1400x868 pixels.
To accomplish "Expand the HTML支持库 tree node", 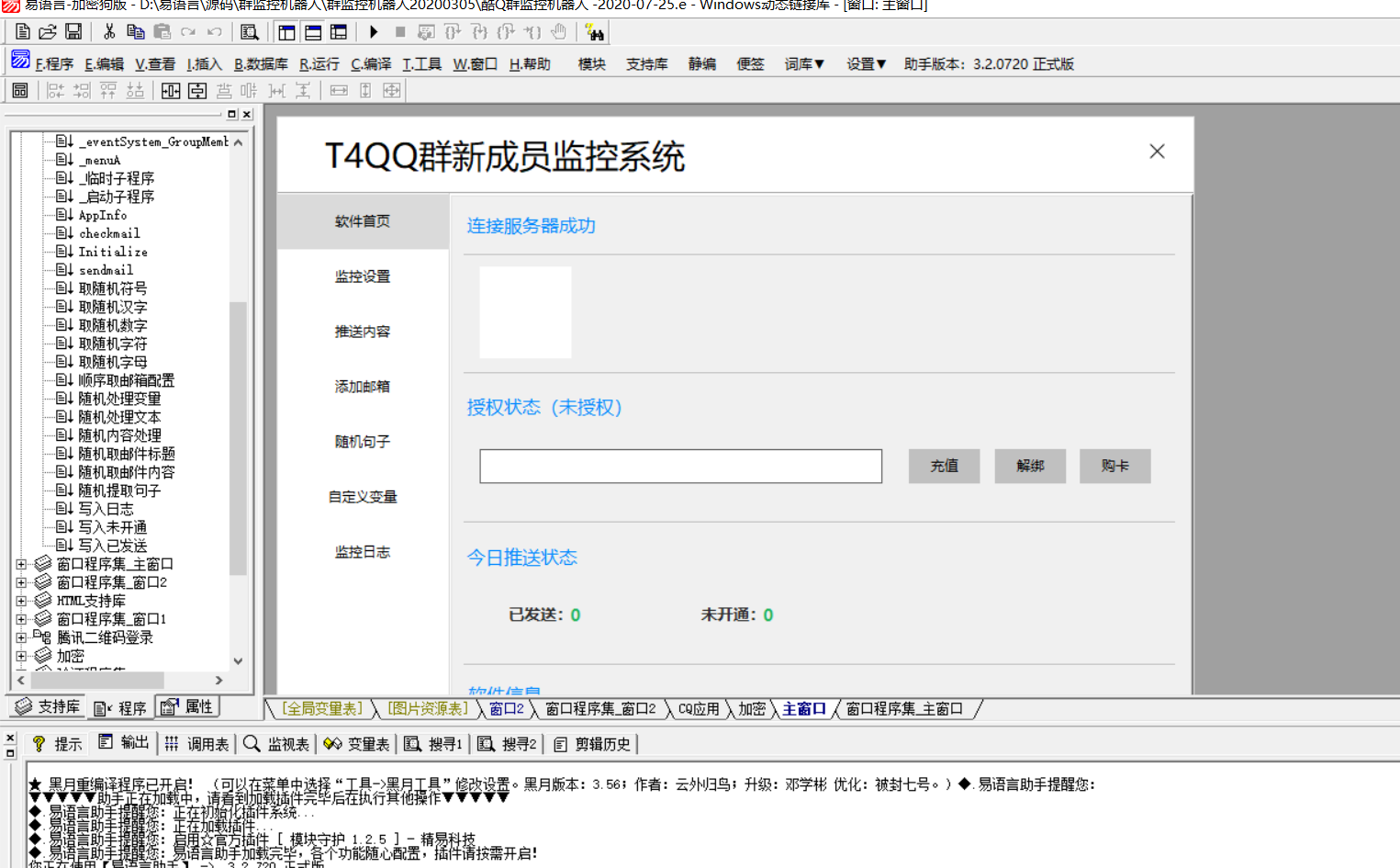I will pyautogui.click(x=21, y=601).
